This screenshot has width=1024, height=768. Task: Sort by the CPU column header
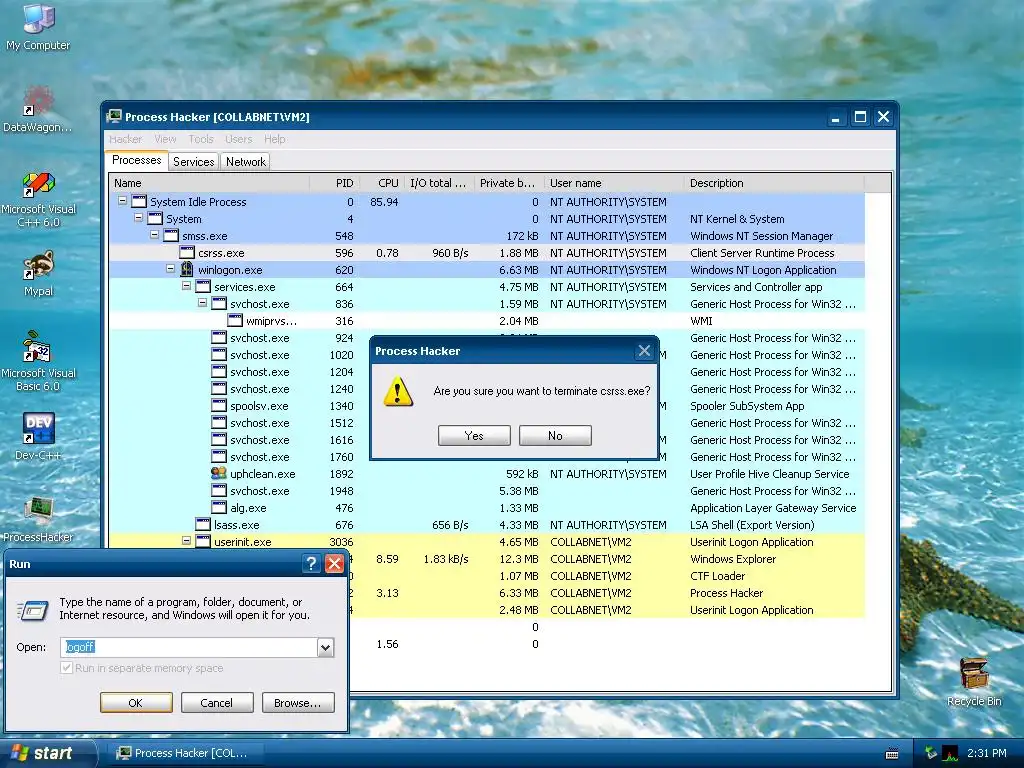(381, 183)
